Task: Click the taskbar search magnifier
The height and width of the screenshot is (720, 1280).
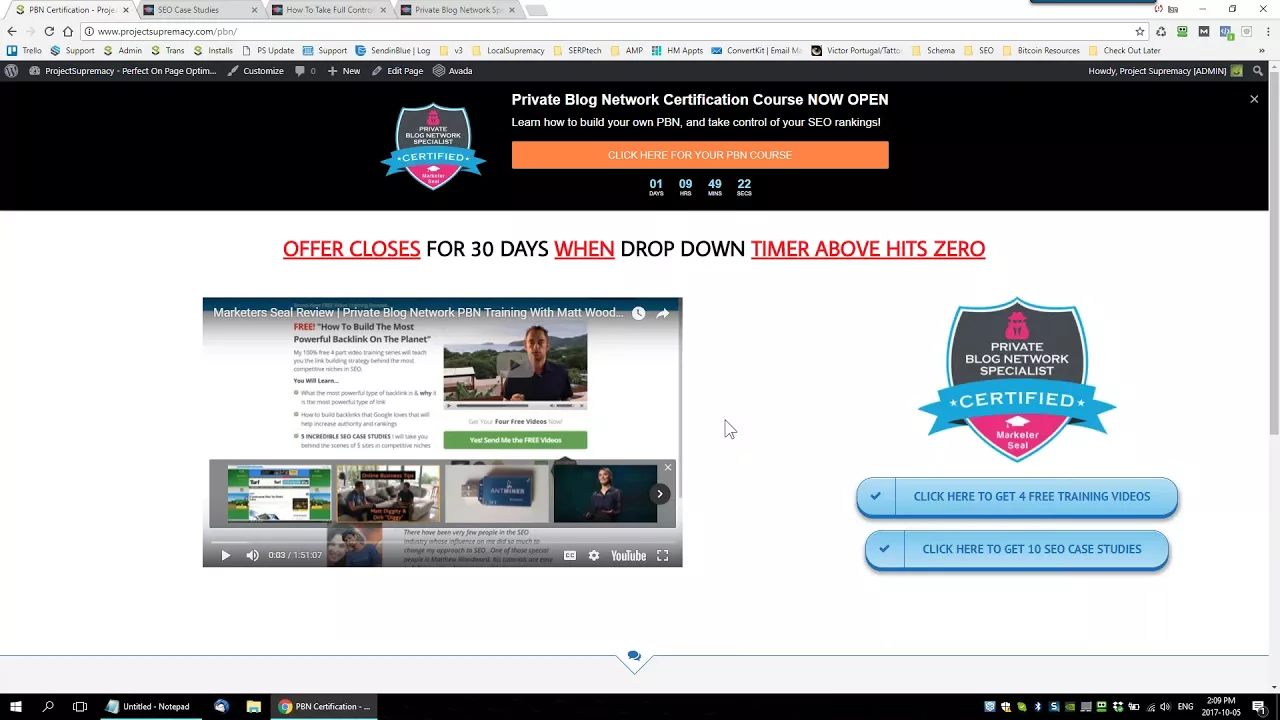Action: tap(47, 707)
